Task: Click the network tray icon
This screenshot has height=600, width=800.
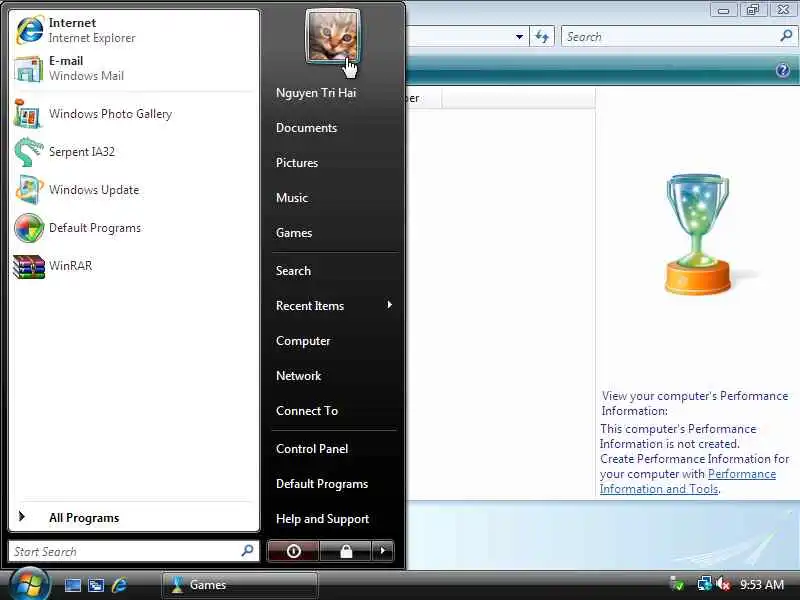Action: pyautogui.click(x=705, y=584)
